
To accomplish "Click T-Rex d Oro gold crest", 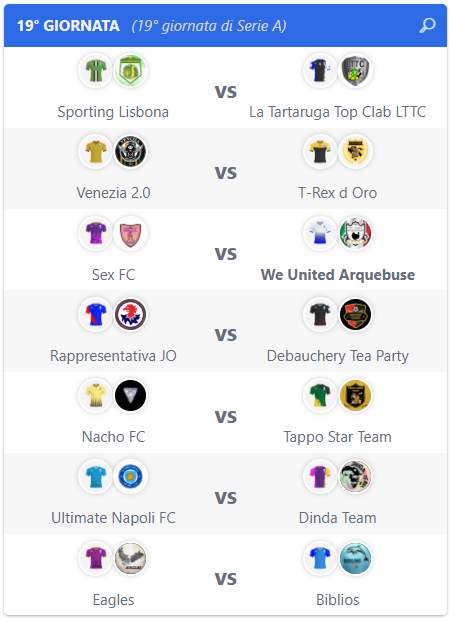I will [x=355, y=152].
